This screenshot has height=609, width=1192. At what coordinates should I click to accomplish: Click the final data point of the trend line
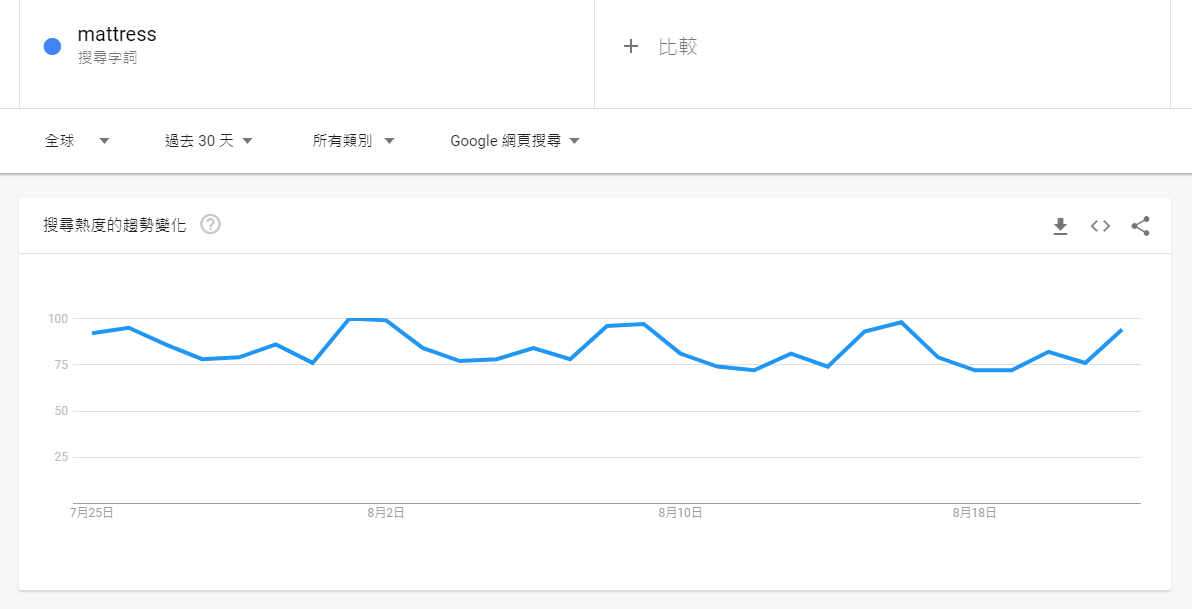1121,330
